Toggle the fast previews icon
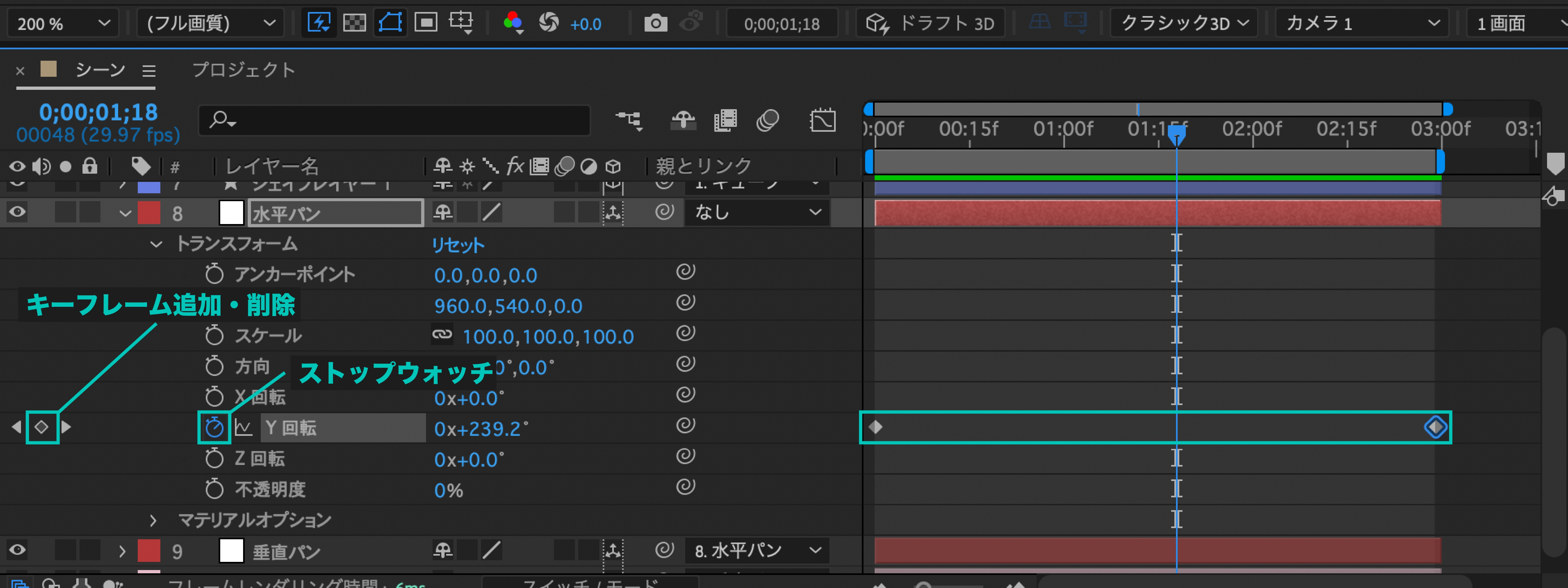Viewport: 1568px width, 588px height. [319, 23]
